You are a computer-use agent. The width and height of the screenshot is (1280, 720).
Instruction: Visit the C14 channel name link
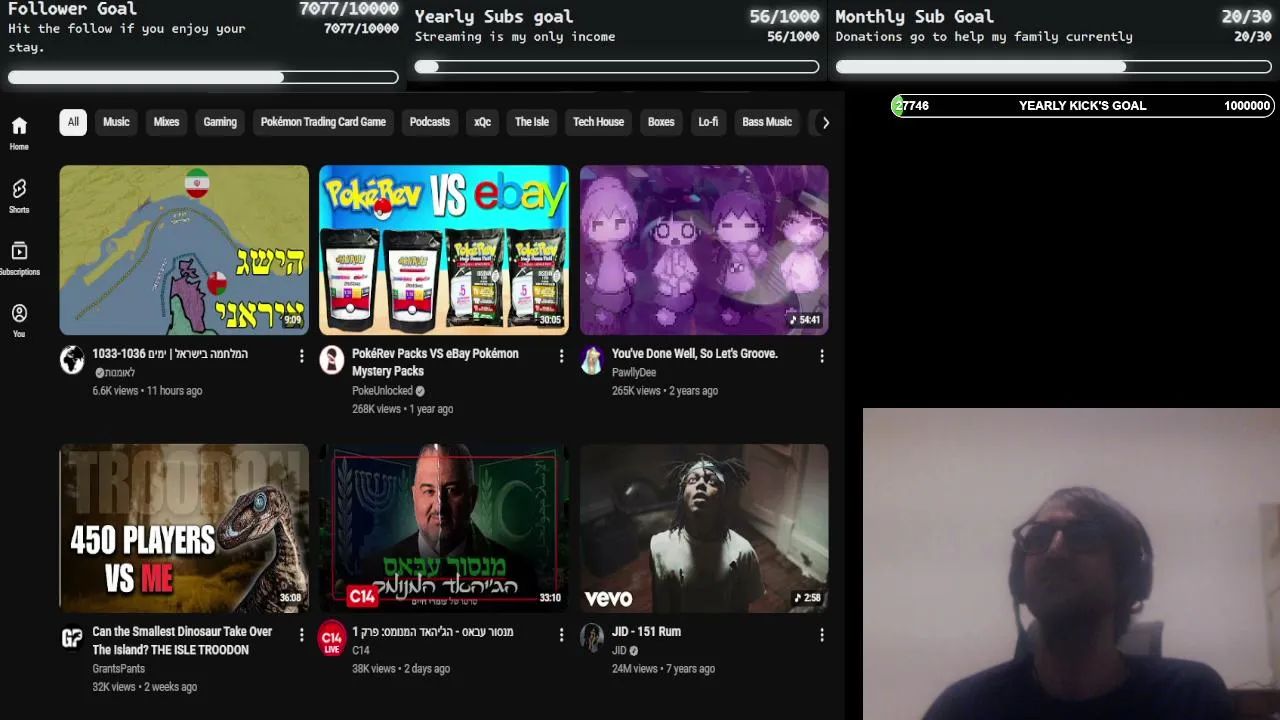tap(361, 651)
